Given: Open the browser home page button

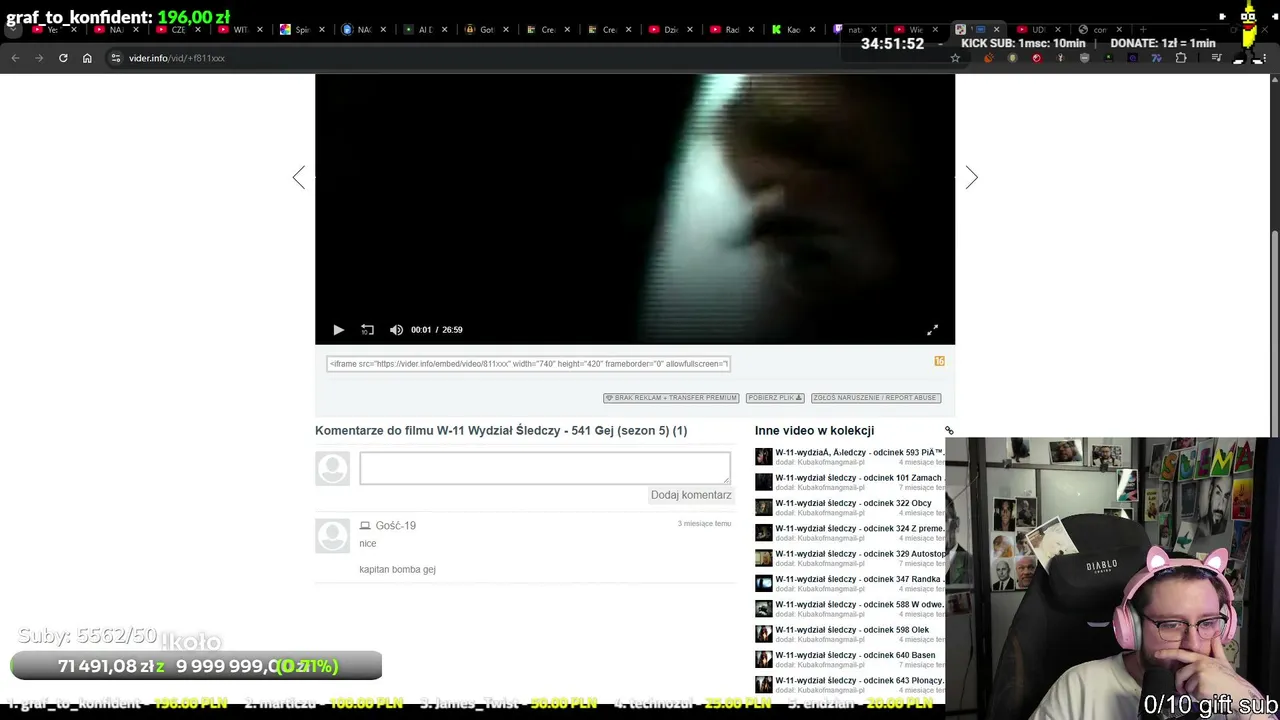Looking at the screenshot, I should [x=87, y=58].
